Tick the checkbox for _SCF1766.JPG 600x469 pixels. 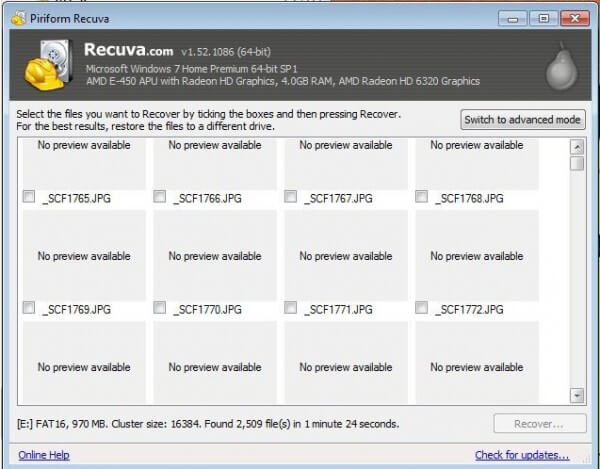[x=160, y=197]
